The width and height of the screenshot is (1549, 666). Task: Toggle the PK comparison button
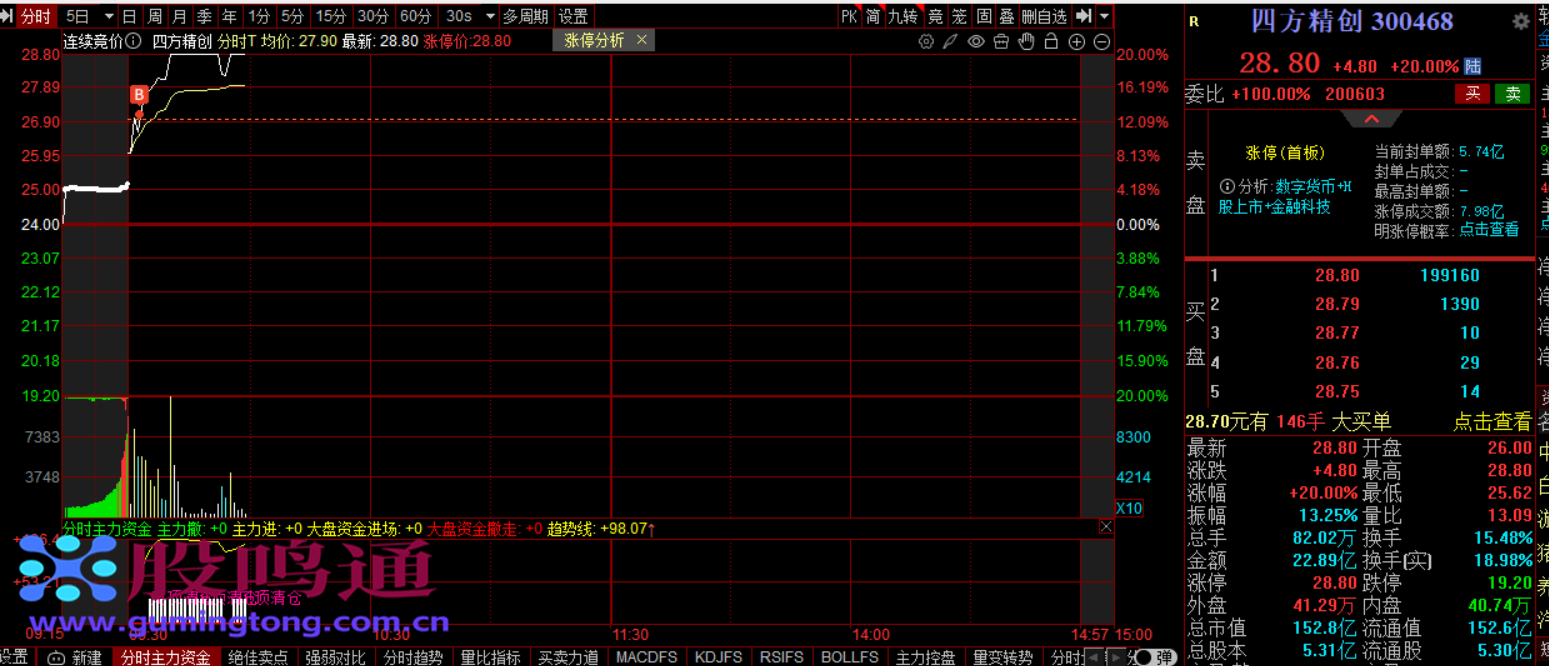[x=849, y=16]
